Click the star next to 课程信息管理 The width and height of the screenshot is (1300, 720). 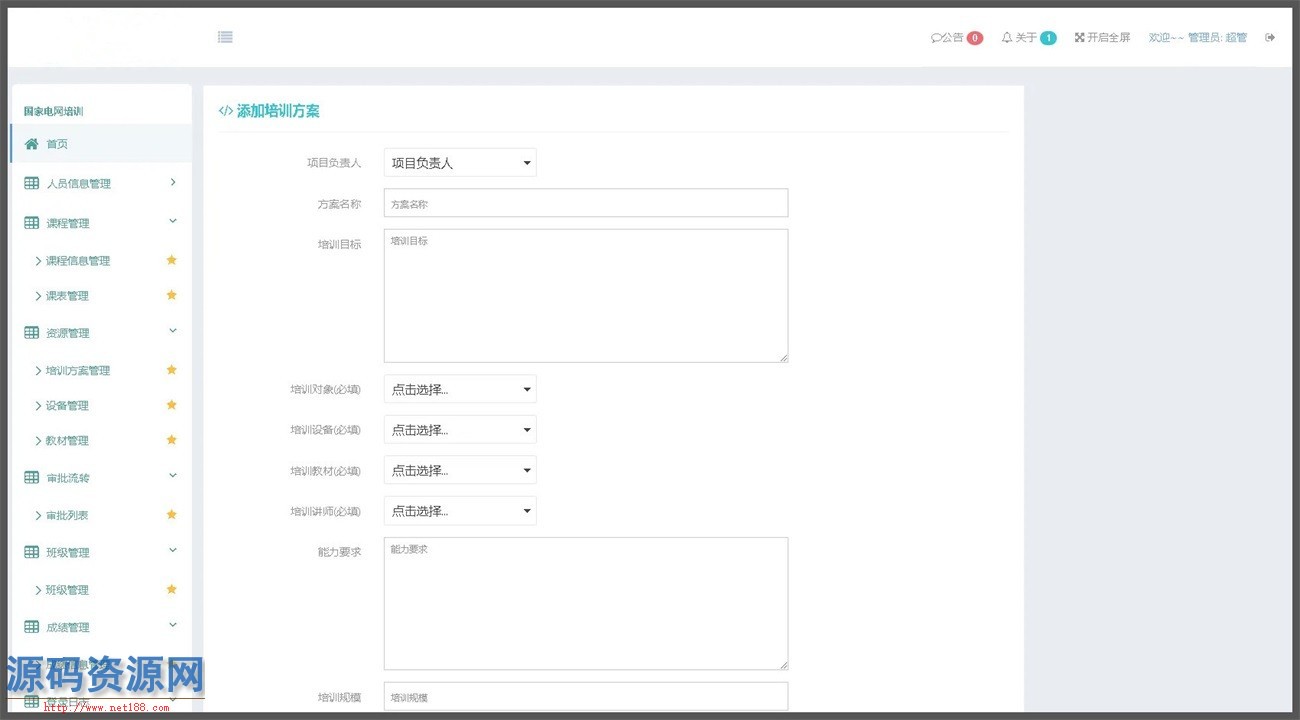pos(171,260)
